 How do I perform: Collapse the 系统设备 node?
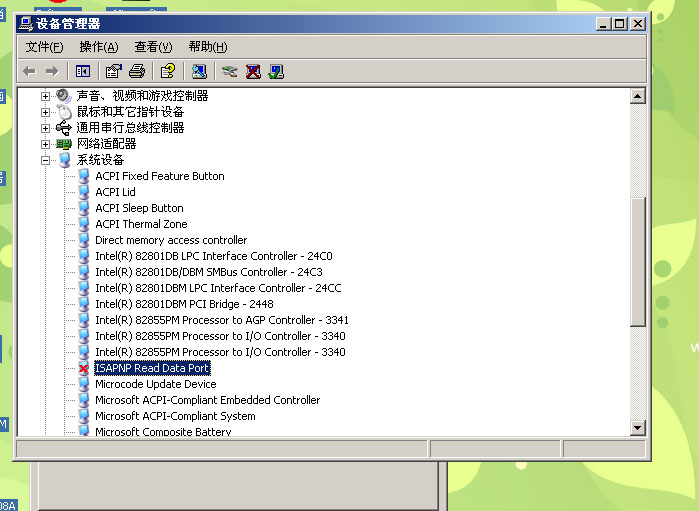45,160
